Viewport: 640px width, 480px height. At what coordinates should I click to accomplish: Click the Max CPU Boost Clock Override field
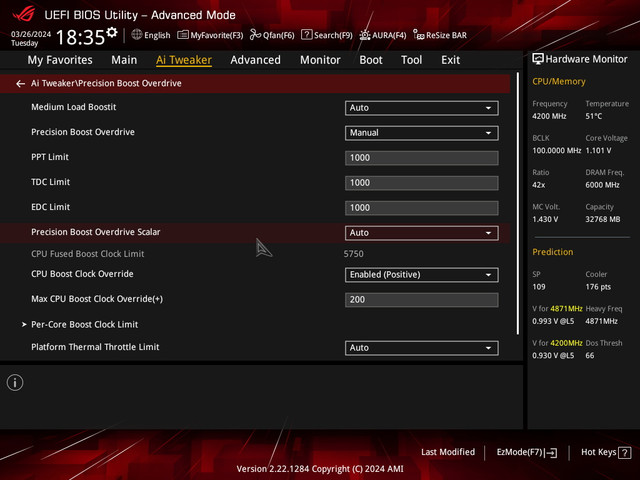pos(422,300)
